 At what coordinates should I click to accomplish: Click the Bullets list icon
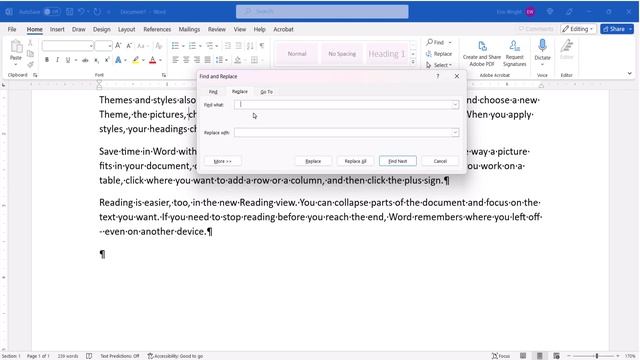[x=176, y=46]
